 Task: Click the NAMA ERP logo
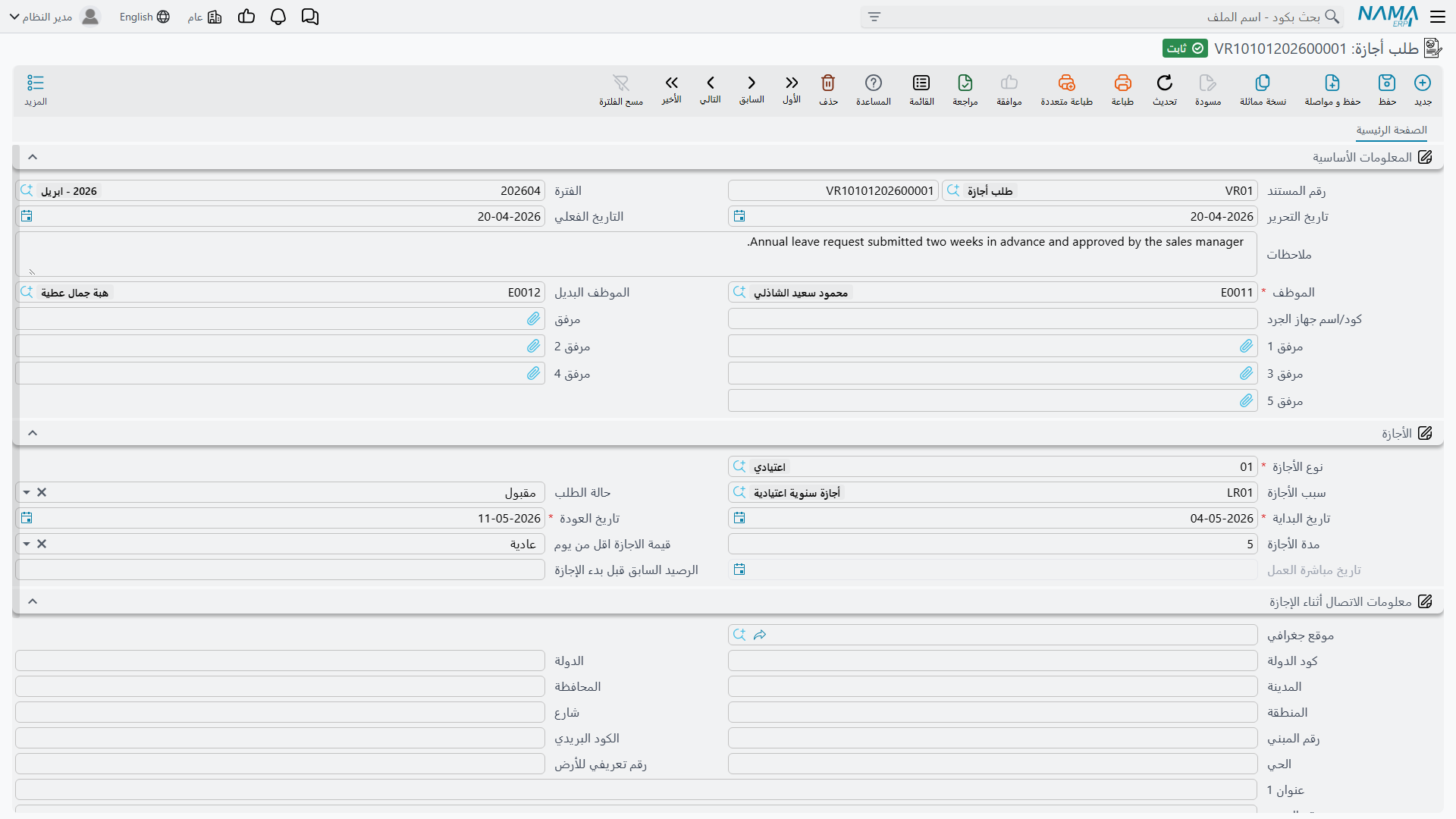pyautogui.click(x=1388, y=16)
